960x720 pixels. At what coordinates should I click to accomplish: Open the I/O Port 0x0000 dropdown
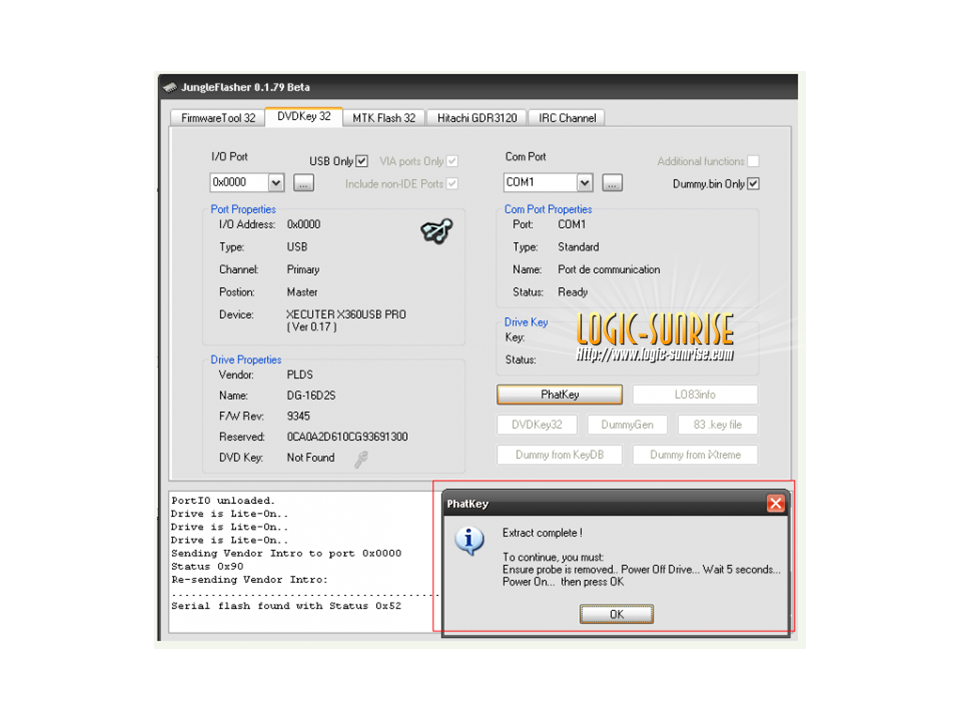[276, 182]
